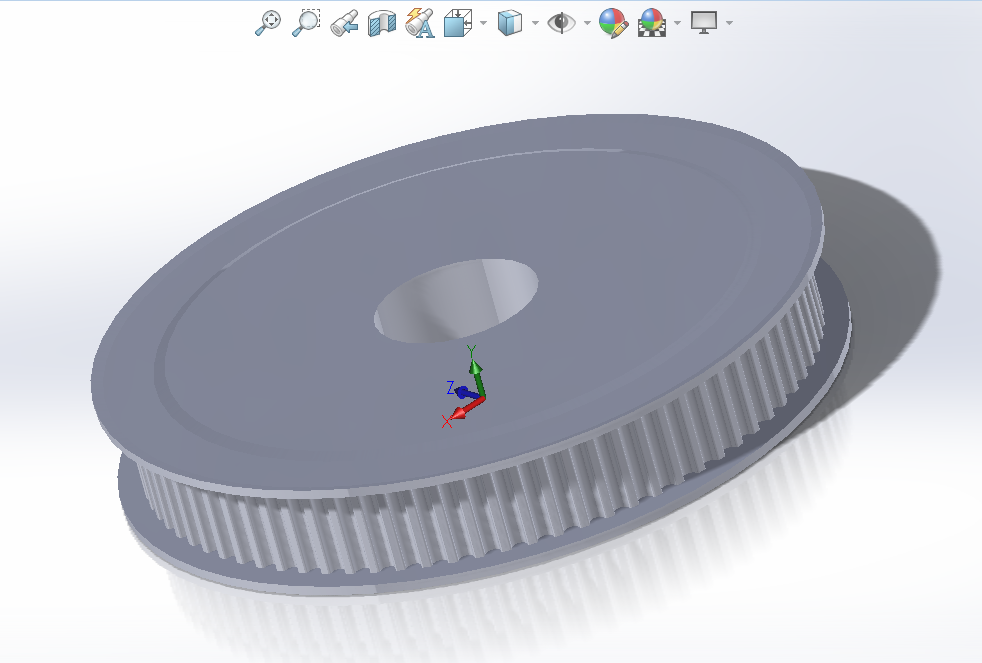Expand the View Settings dropdown arrow
The height and width of the screenshot is (663, 982).
point(729,23)
